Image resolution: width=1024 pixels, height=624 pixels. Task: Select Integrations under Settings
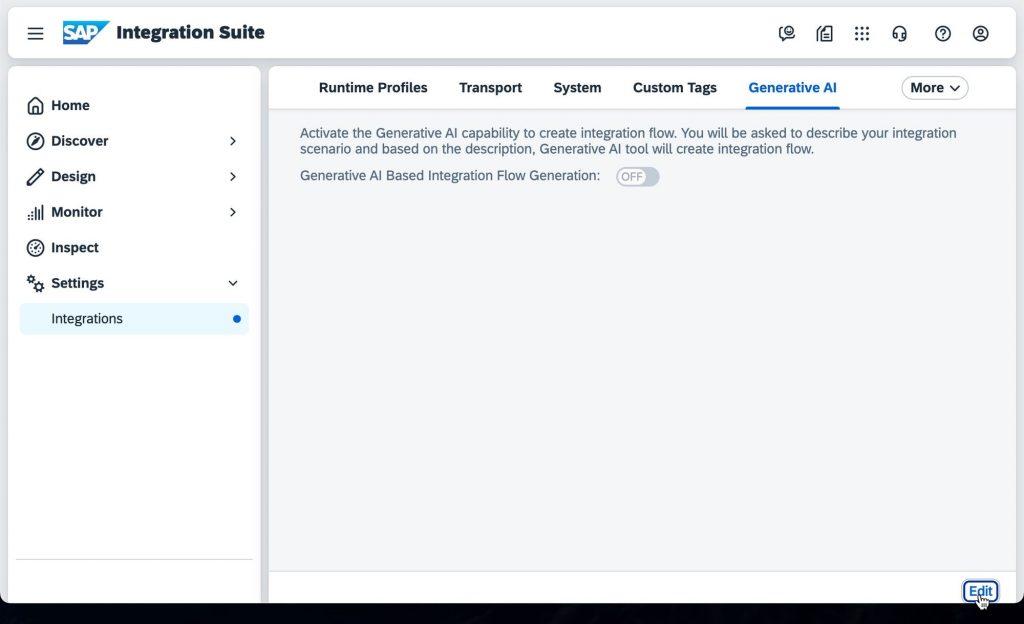134,319
